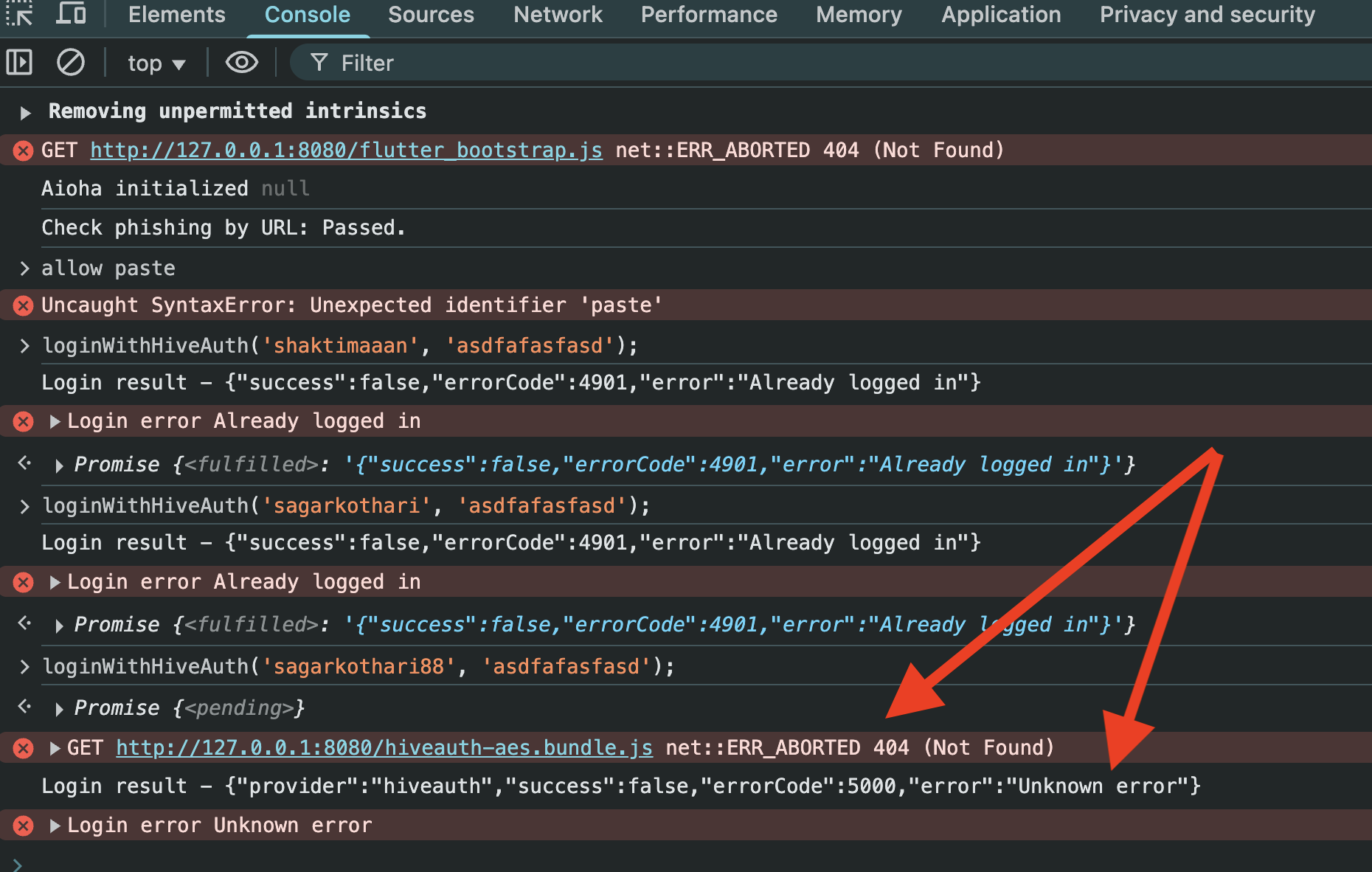Select the Uncaught SyntaxError message text
This screenshot has height=872, width=1372.
(x=352, y=305)
